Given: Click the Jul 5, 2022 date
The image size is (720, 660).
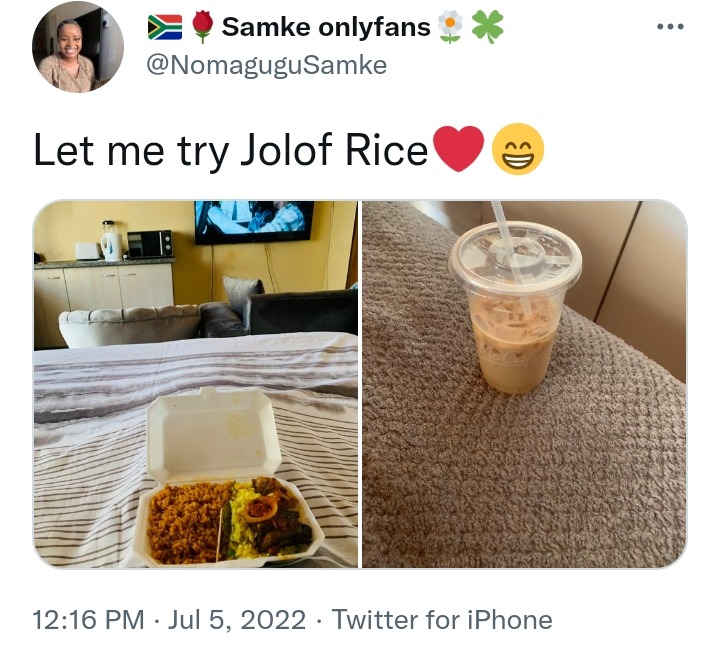Looking at the screenshot, I should click(237, 620).
